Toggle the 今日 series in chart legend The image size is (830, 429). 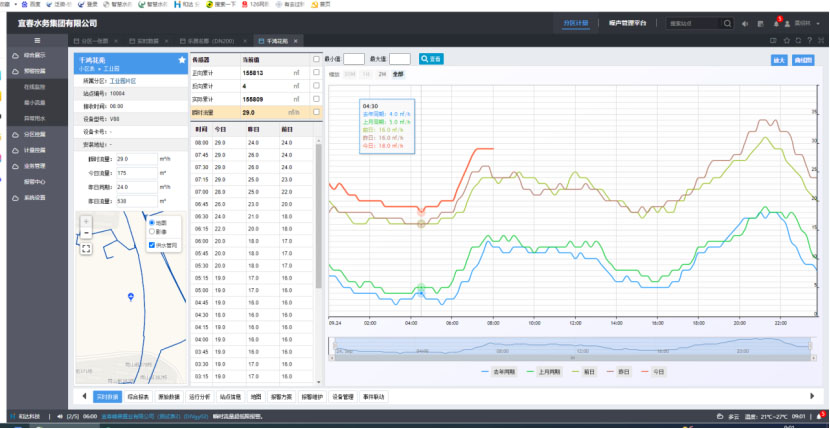tap(652, 372)
